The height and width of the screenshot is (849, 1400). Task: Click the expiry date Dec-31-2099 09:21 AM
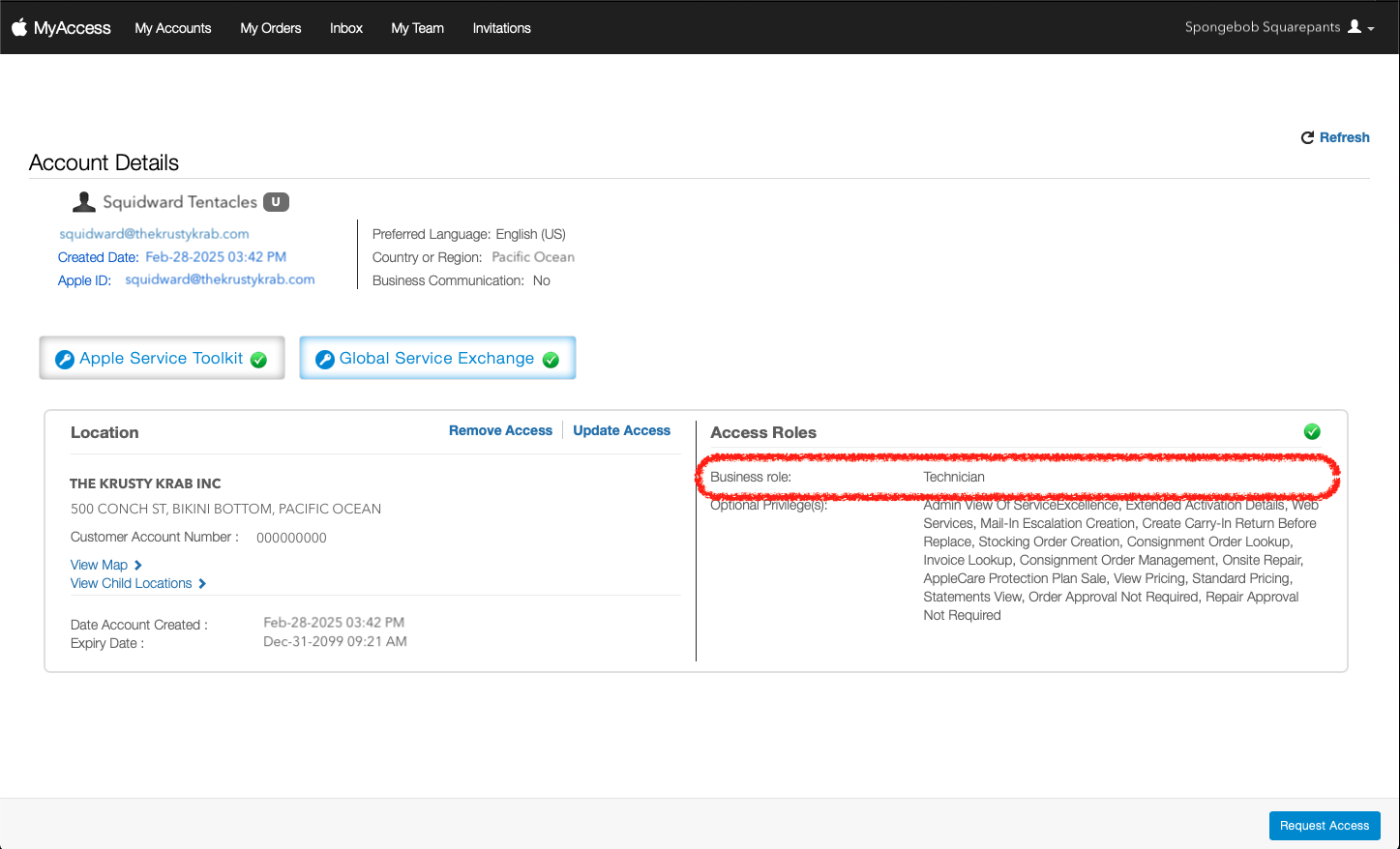[x=335, y=641]
